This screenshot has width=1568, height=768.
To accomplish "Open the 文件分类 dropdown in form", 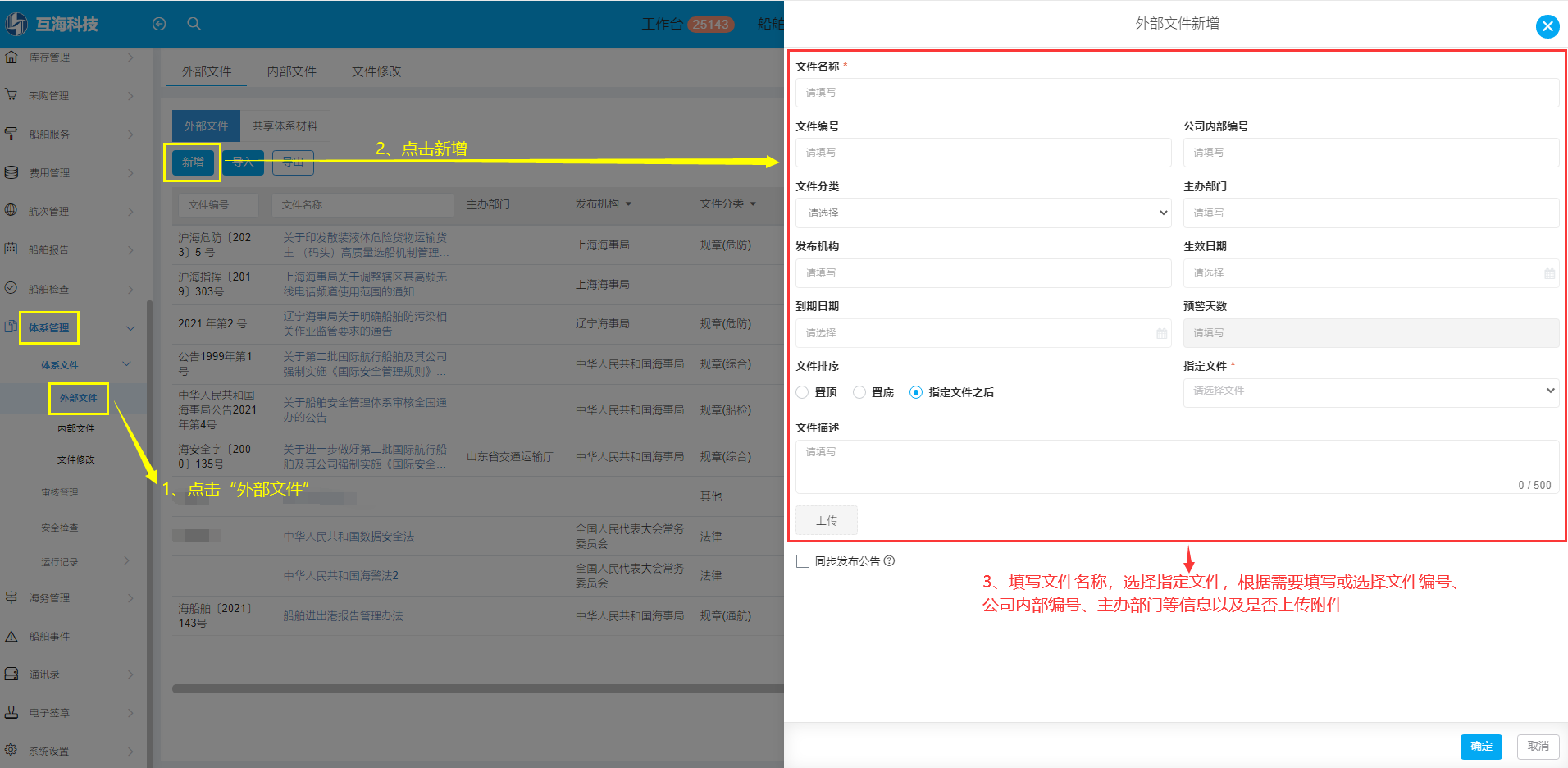I will click(x=983, y=213).
